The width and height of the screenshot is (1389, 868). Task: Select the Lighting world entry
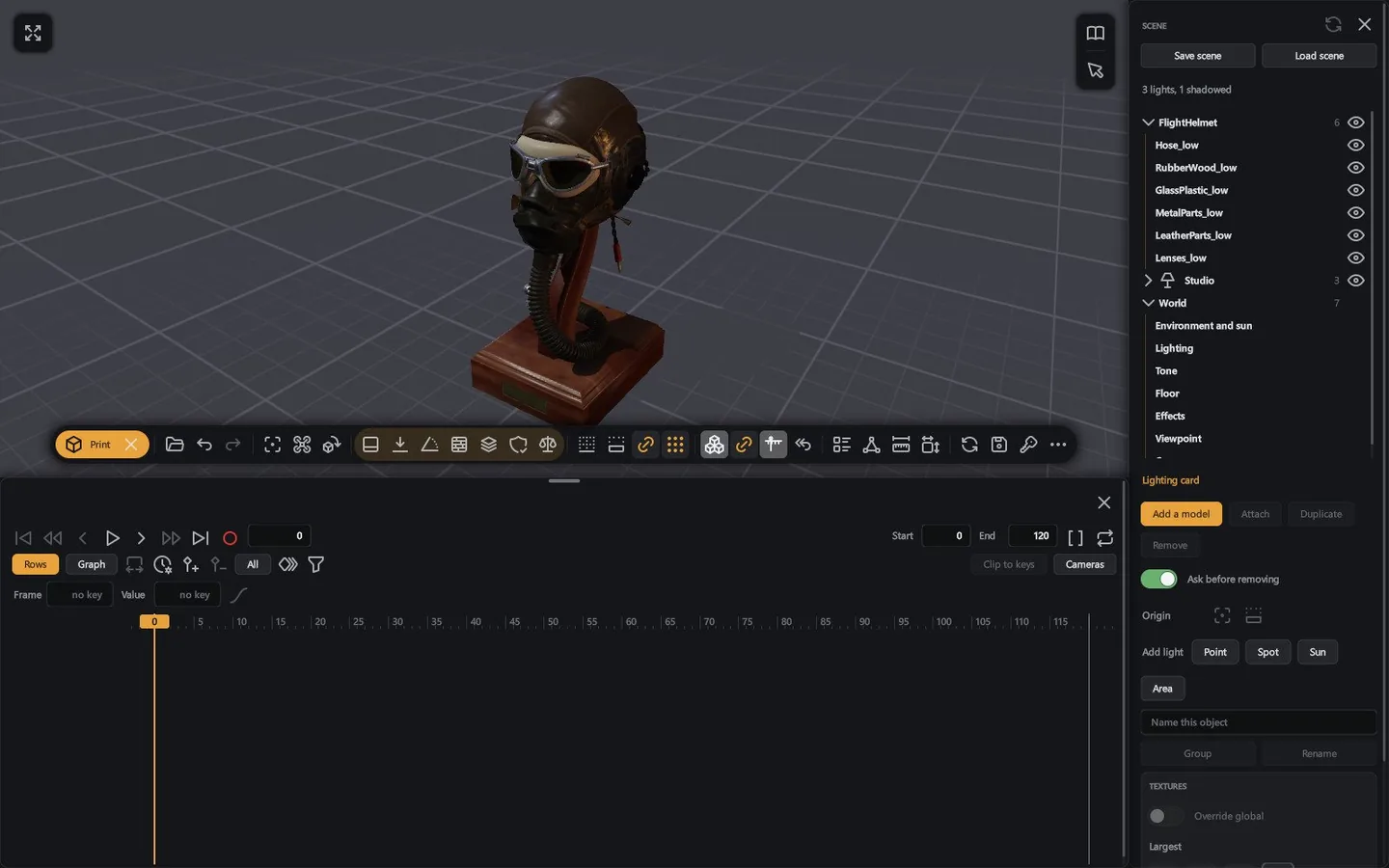[1174, 348]
